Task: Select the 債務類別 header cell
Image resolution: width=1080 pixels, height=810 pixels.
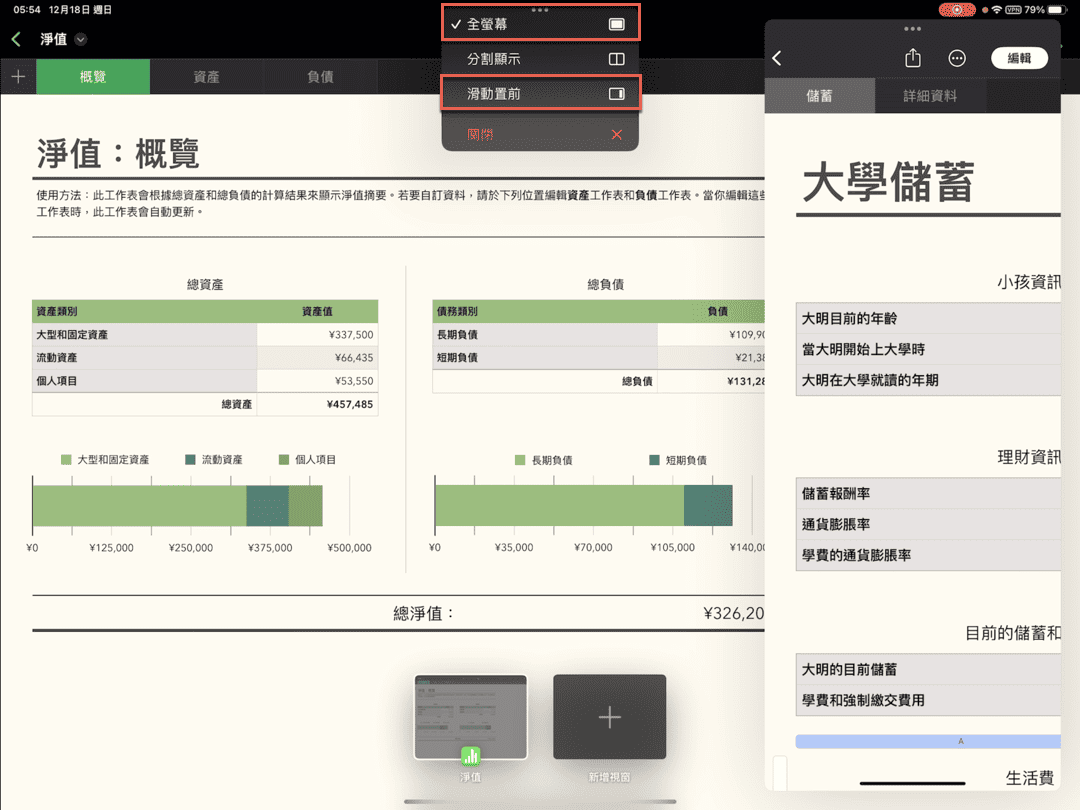Action: click(x=545, y=311)
